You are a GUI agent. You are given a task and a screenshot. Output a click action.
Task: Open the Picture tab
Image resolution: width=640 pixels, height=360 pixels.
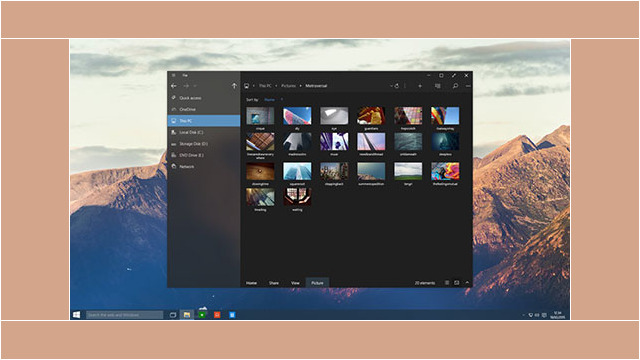pos(317,283)
